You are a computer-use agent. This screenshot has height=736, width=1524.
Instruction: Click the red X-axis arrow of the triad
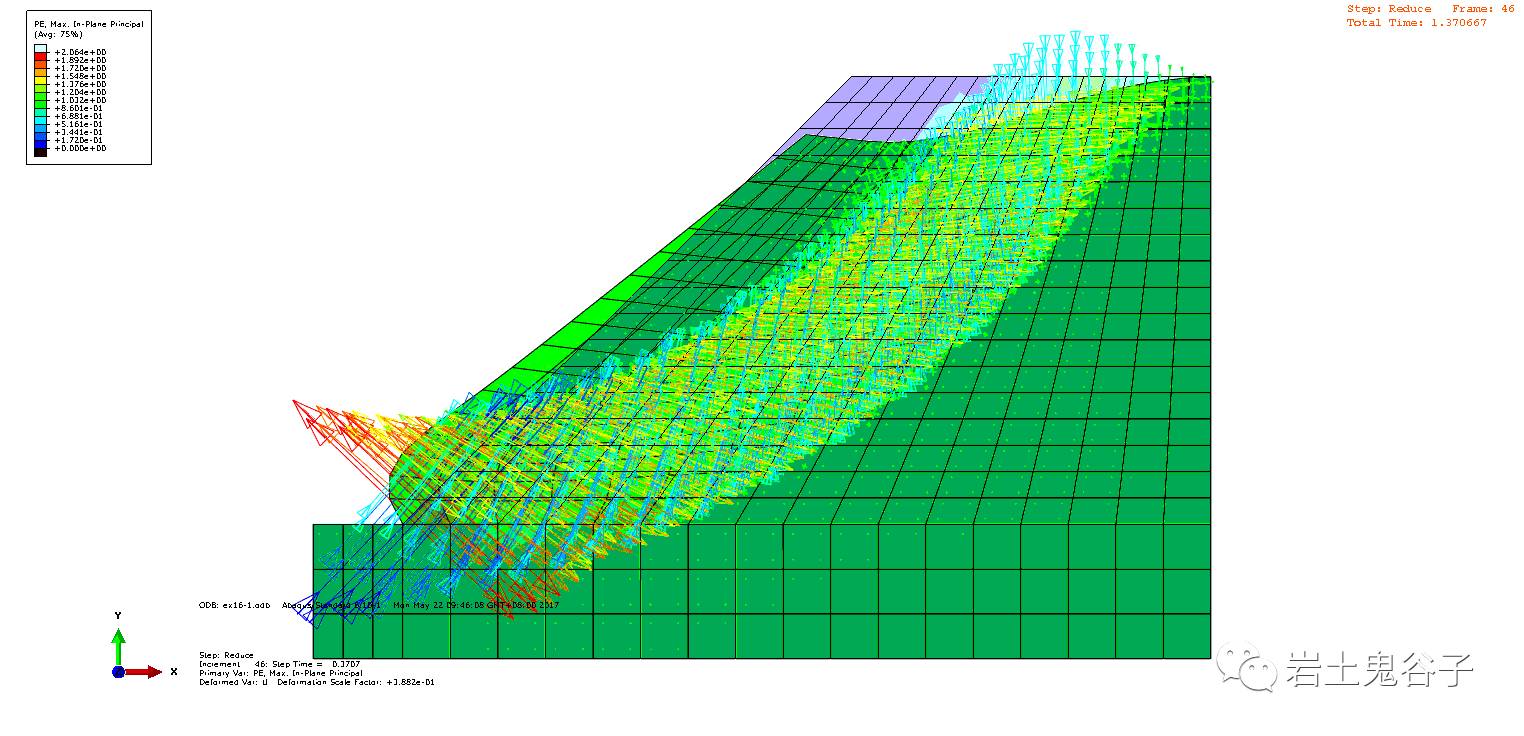[143, 672]
